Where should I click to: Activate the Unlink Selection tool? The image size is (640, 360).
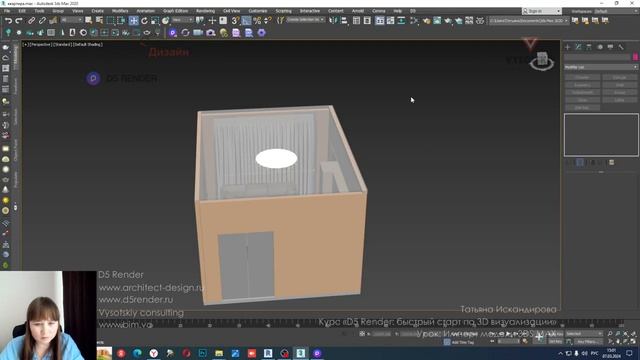point(42,20)
